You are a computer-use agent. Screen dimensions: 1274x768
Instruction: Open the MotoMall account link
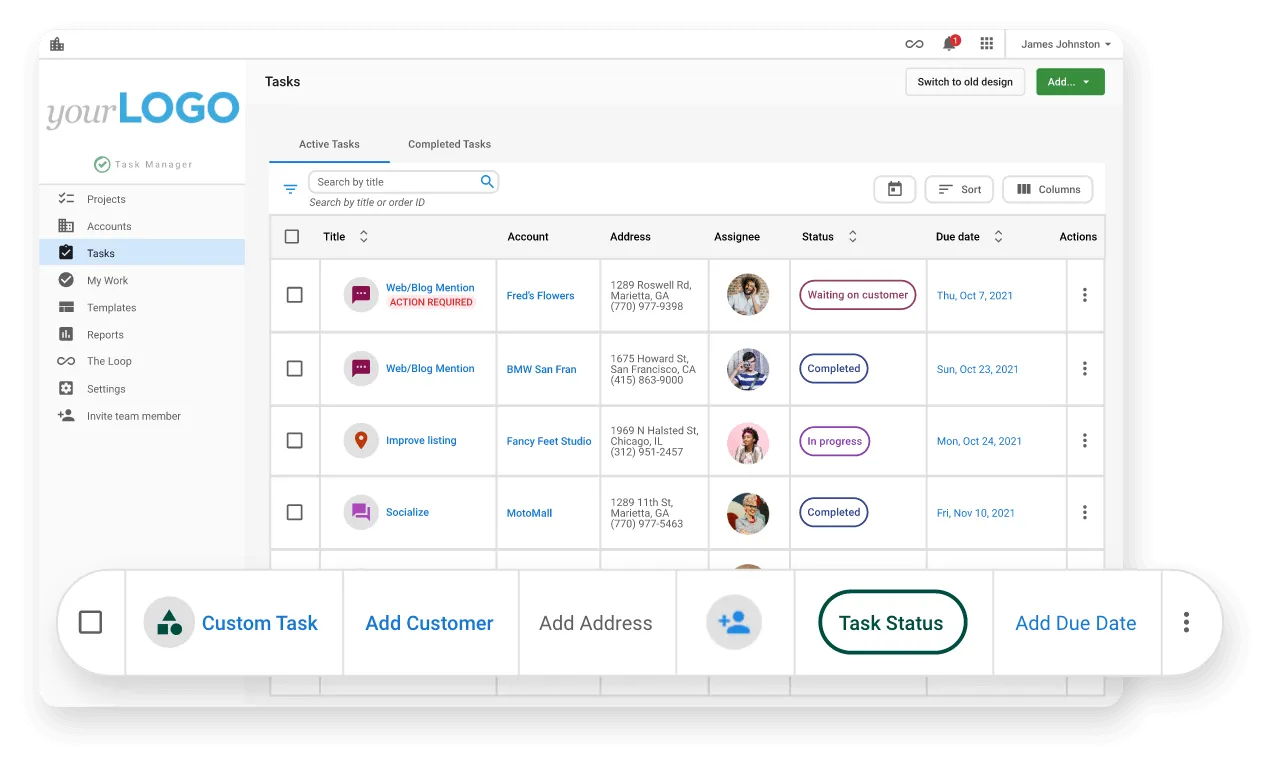point(529,512)
